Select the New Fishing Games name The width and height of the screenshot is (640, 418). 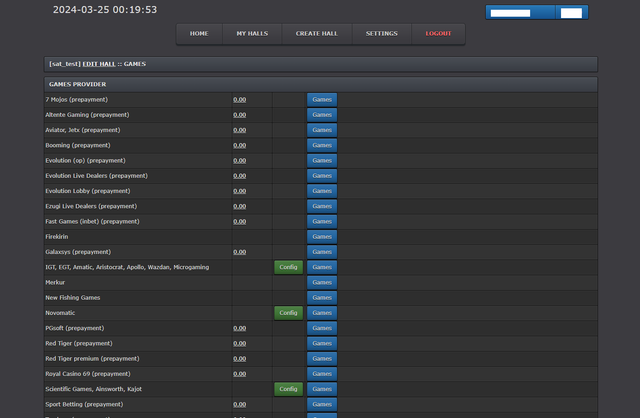click(73, 298)
